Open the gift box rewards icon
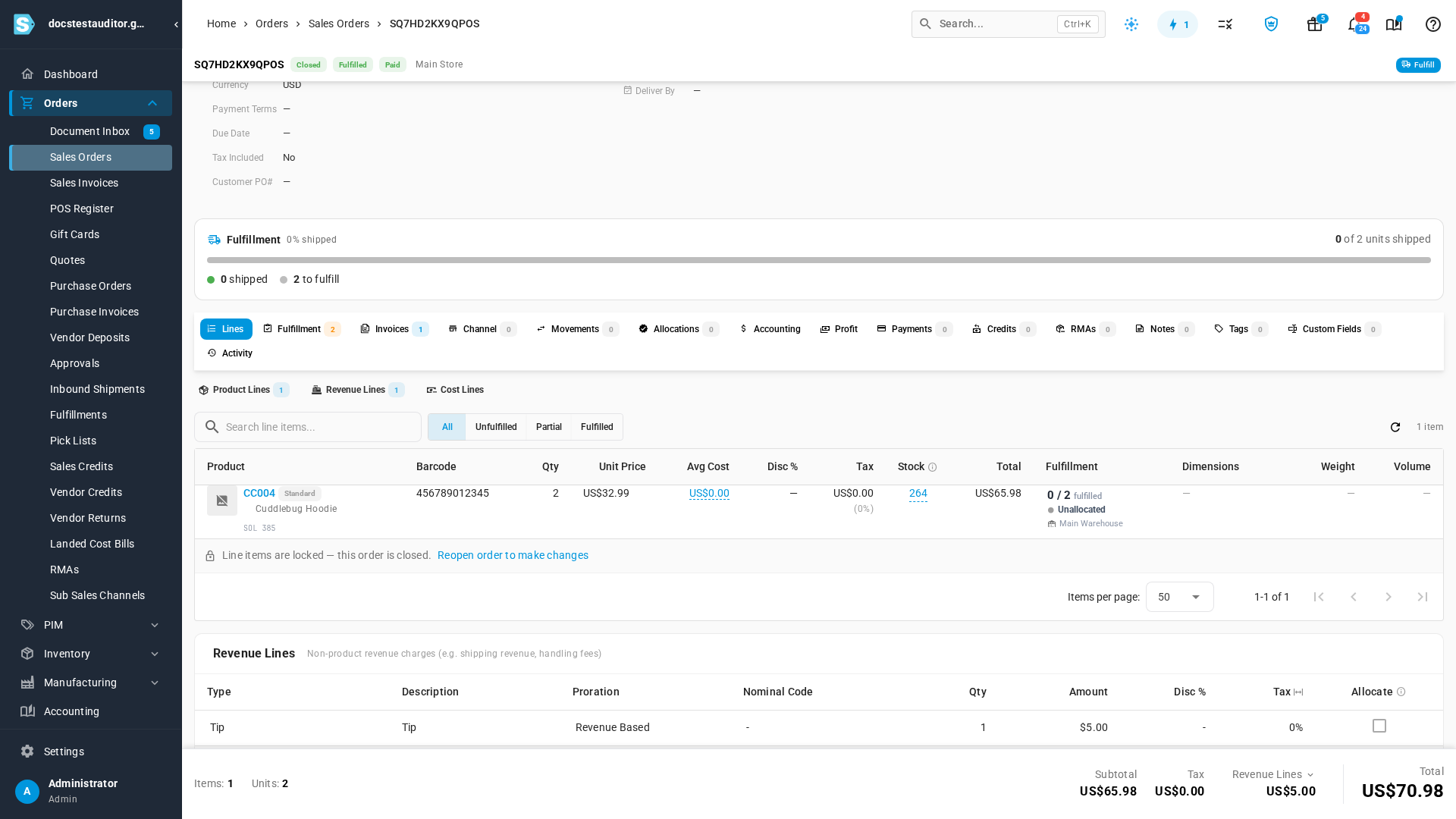This screenshot has width=1456, height=819. point(1315,24)
